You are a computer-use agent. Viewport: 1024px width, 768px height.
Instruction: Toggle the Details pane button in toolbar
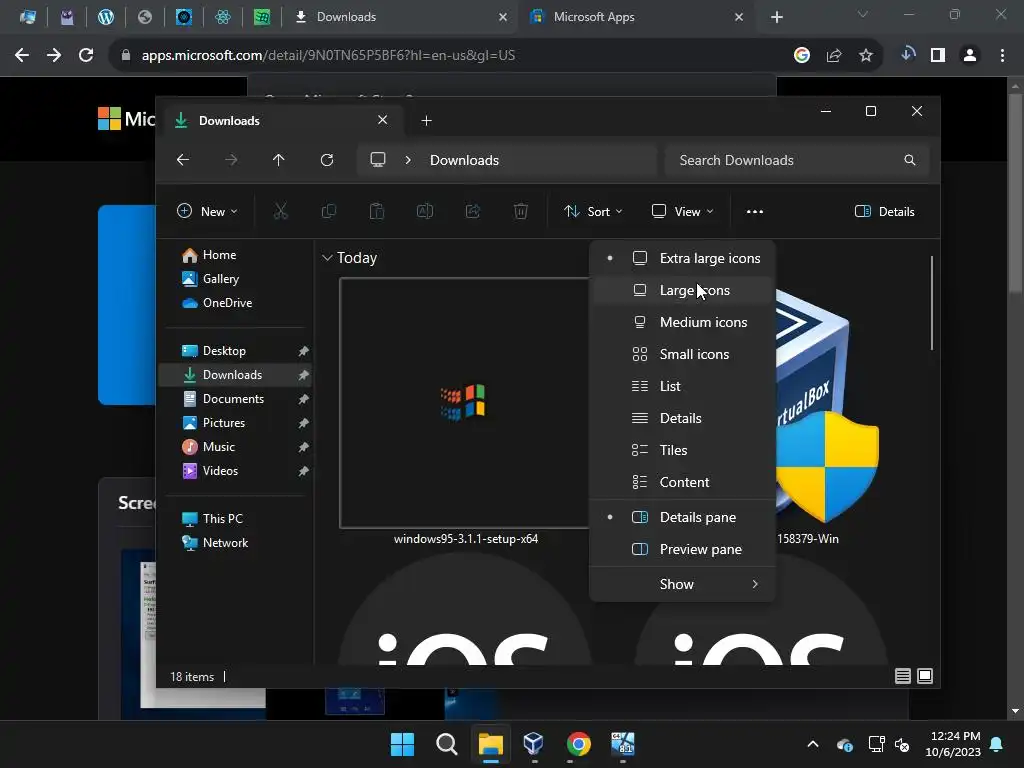(885, 211)
